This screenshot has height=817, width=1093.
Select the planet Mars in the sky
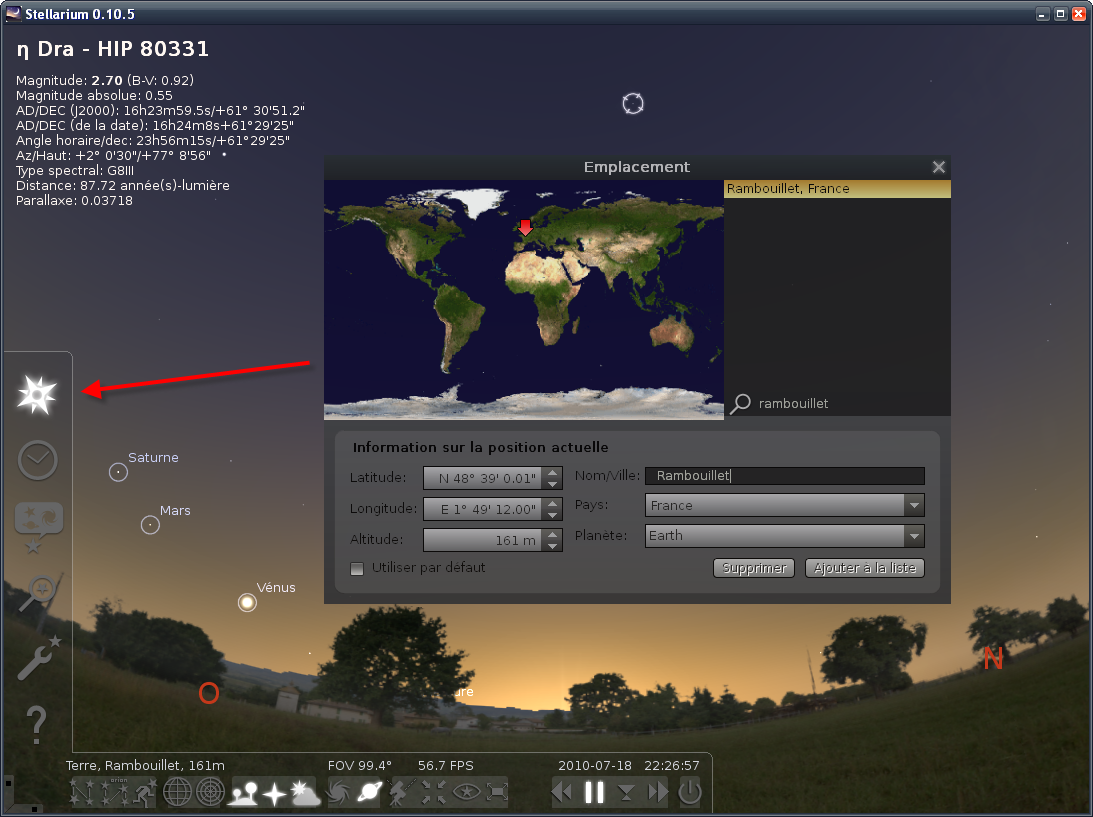151,525
